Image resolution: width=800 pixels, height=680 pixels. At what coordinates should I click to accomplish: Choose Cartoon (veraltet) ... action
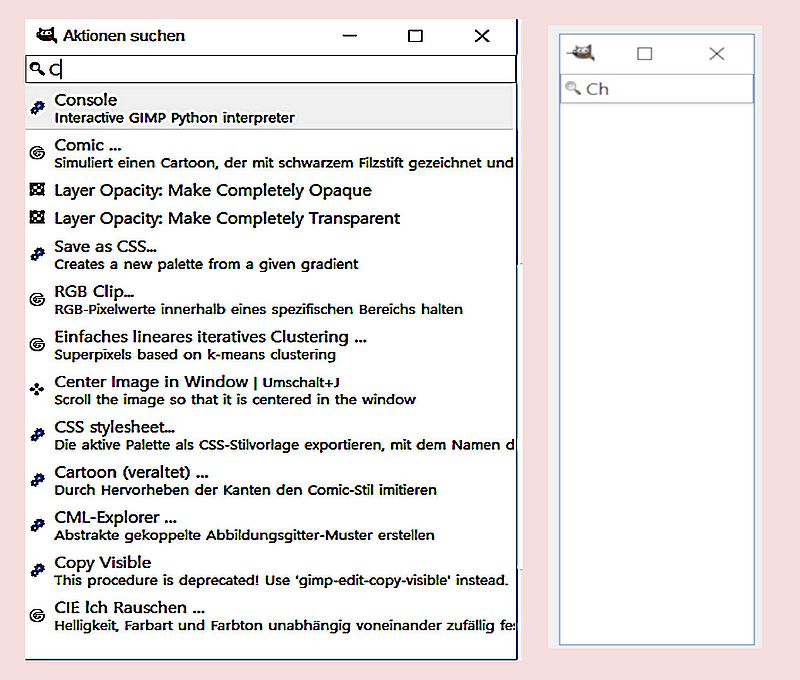point(269,481)
